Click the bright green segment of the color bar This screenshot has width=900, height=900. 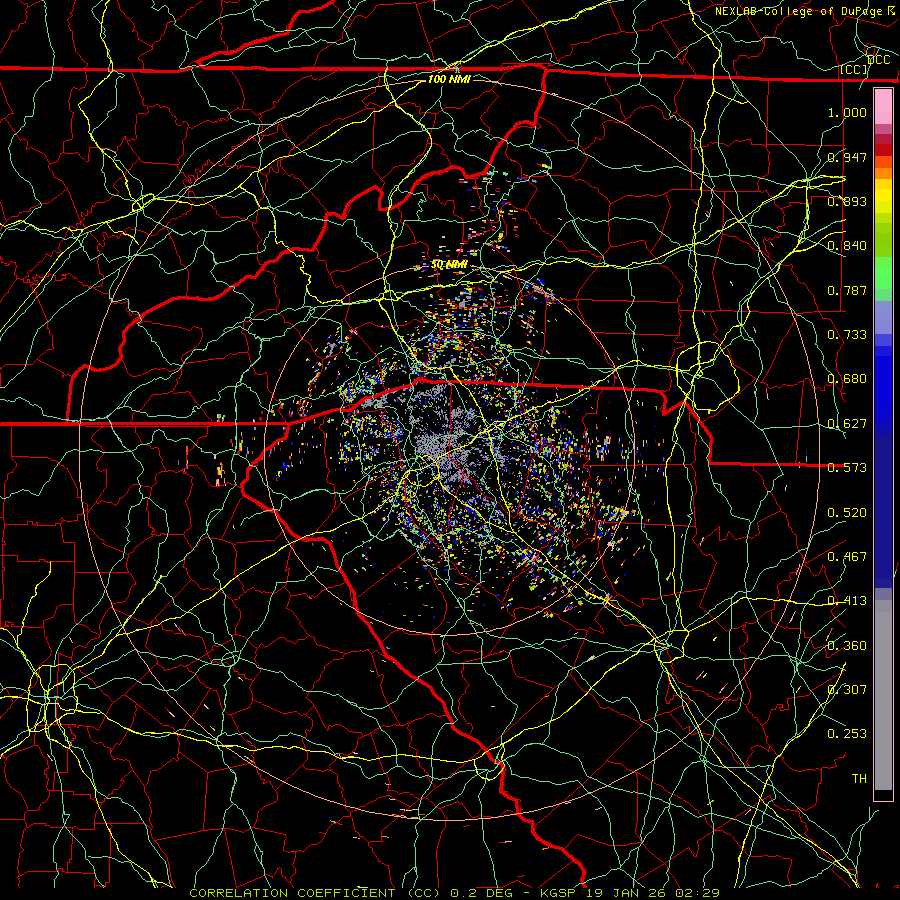[x=883, y=273]
